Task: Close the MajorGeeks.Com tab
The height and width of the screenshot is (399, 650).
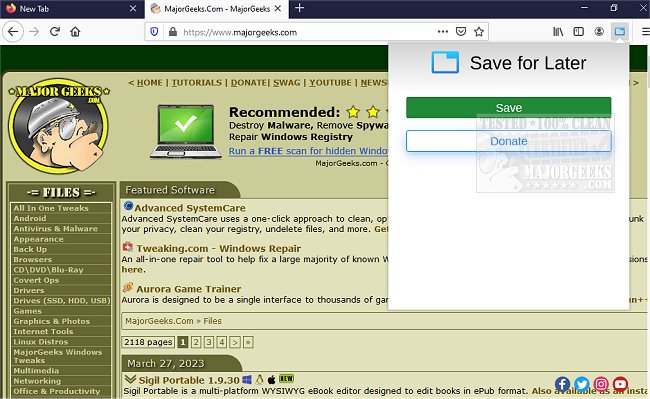Action: pyautogui.click(x=278, y=8)
